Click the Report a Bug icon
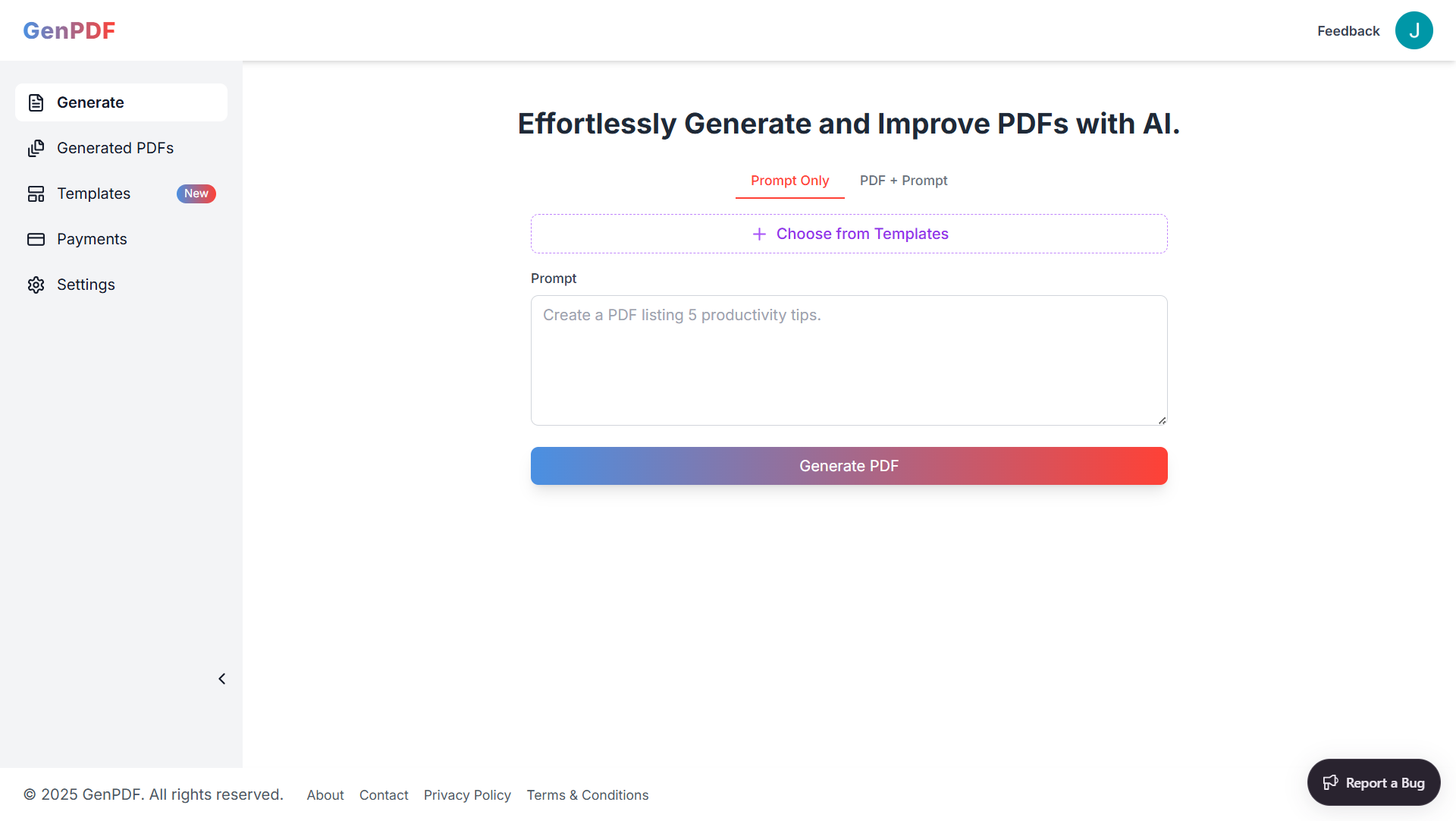The image size is (1456, 821). (x=1332, y=782)
